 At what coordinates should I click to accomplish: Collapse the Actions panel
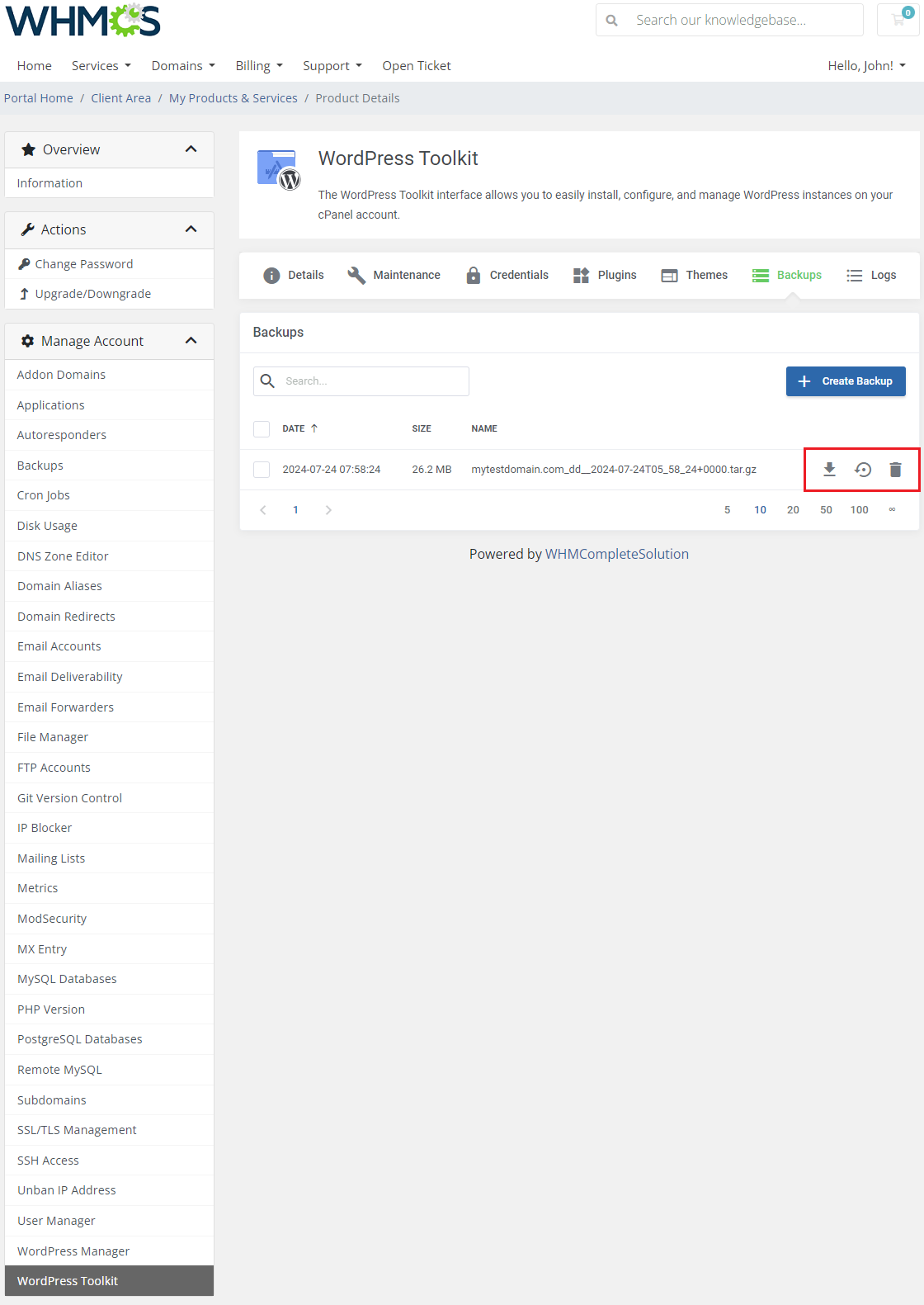click(x=191, y=229)
